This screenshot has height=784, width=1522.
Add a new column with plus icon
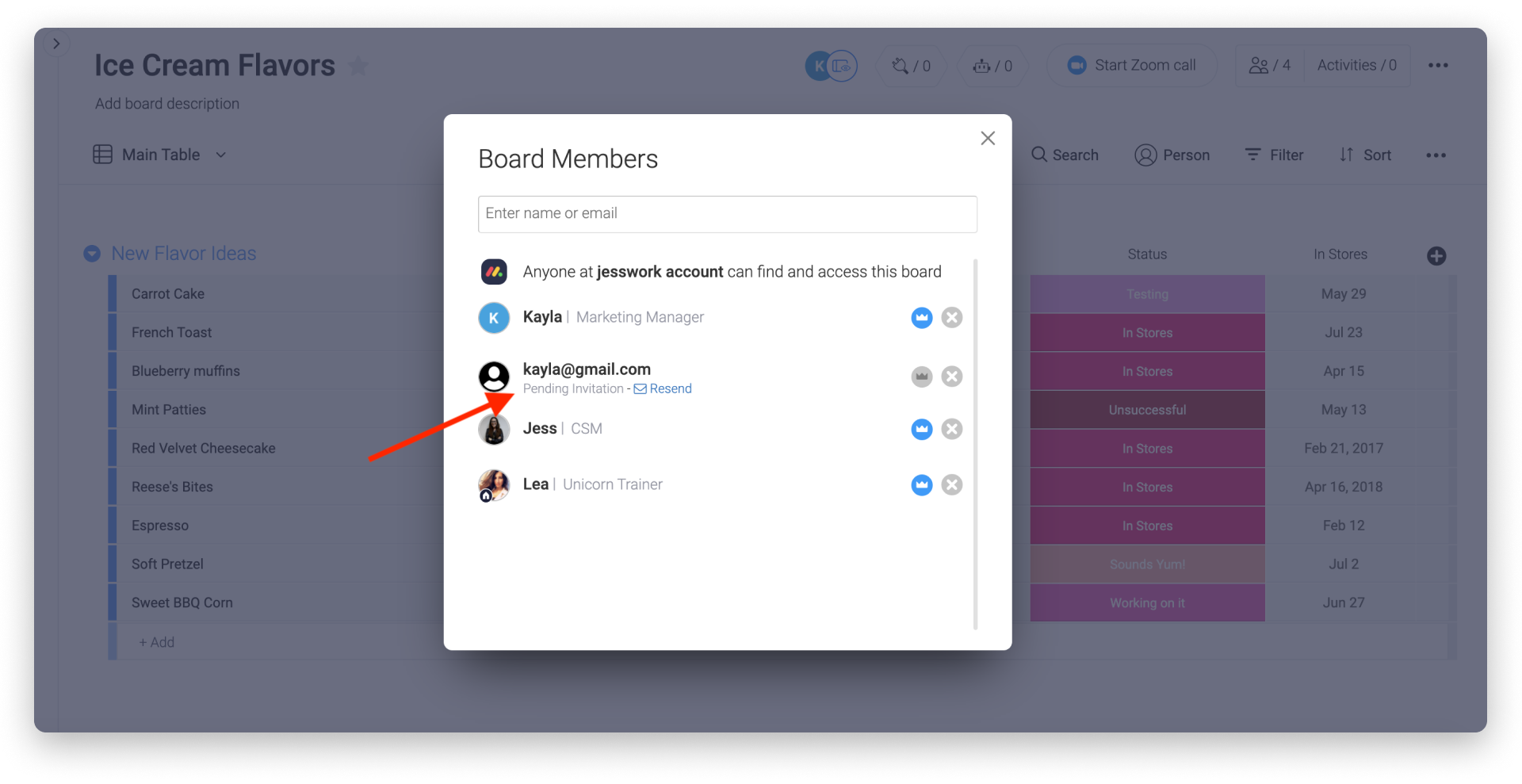[1436, 256]
